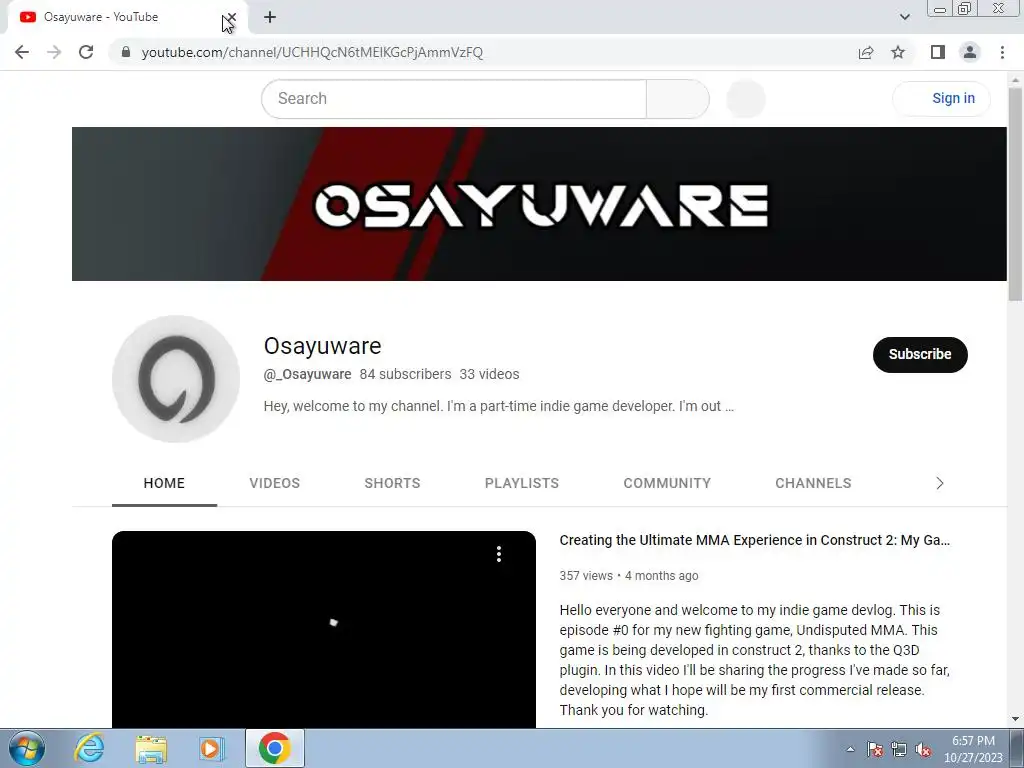
Task: Click the share page icon in address bar
Action: click(866, 52)
